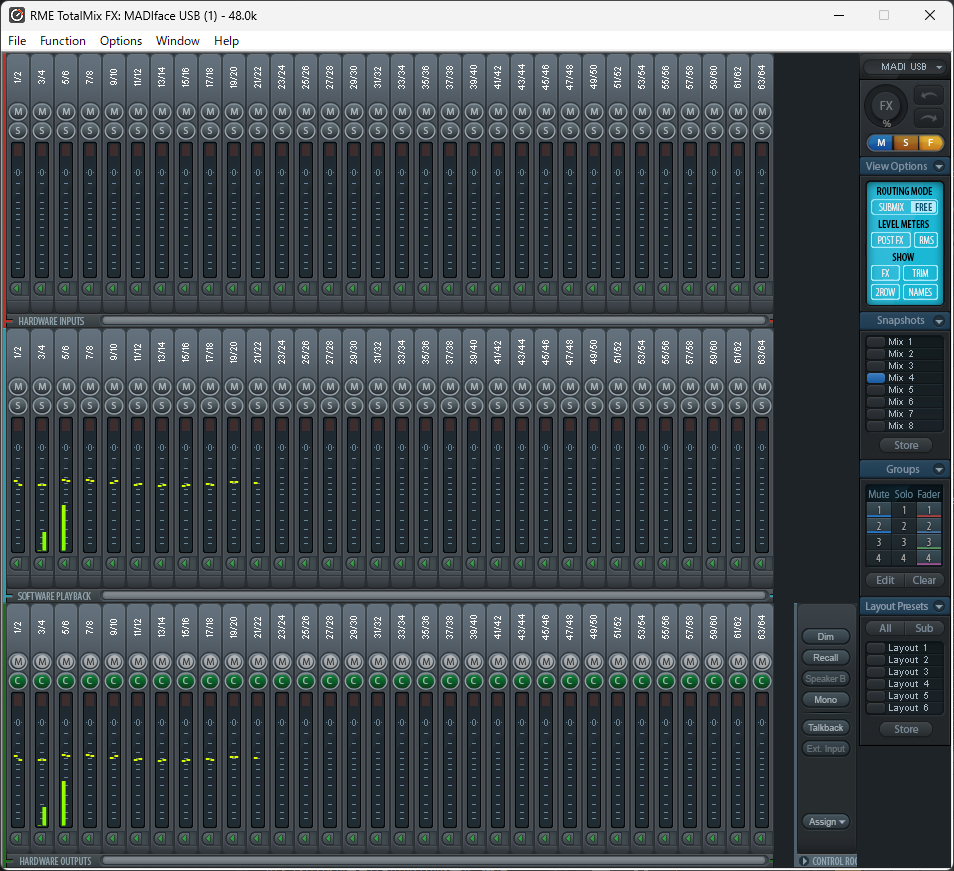Click the FX percent knob
The width and height of the screenshot is (954, 871).
click(x=886, y=106)
